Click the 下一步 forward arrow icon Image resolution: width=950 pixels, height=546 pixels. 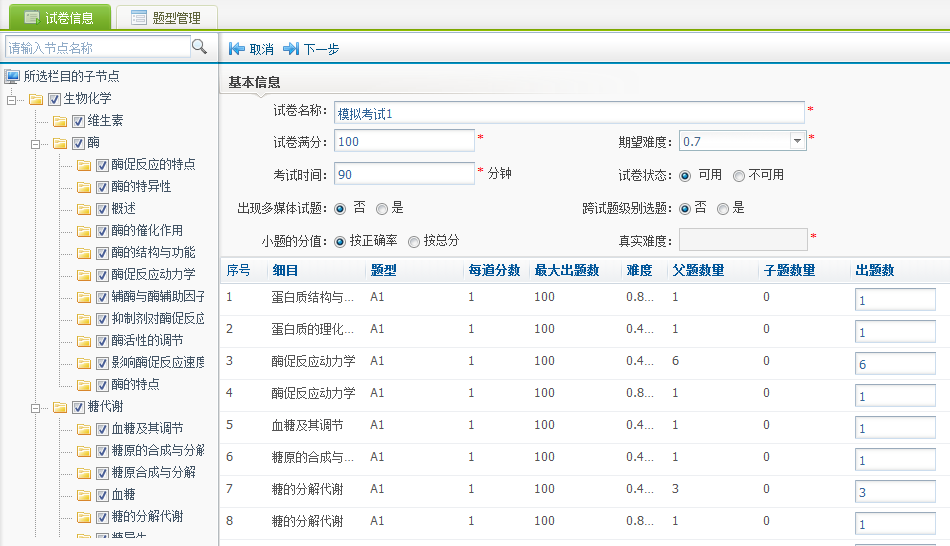coord(291,49)
